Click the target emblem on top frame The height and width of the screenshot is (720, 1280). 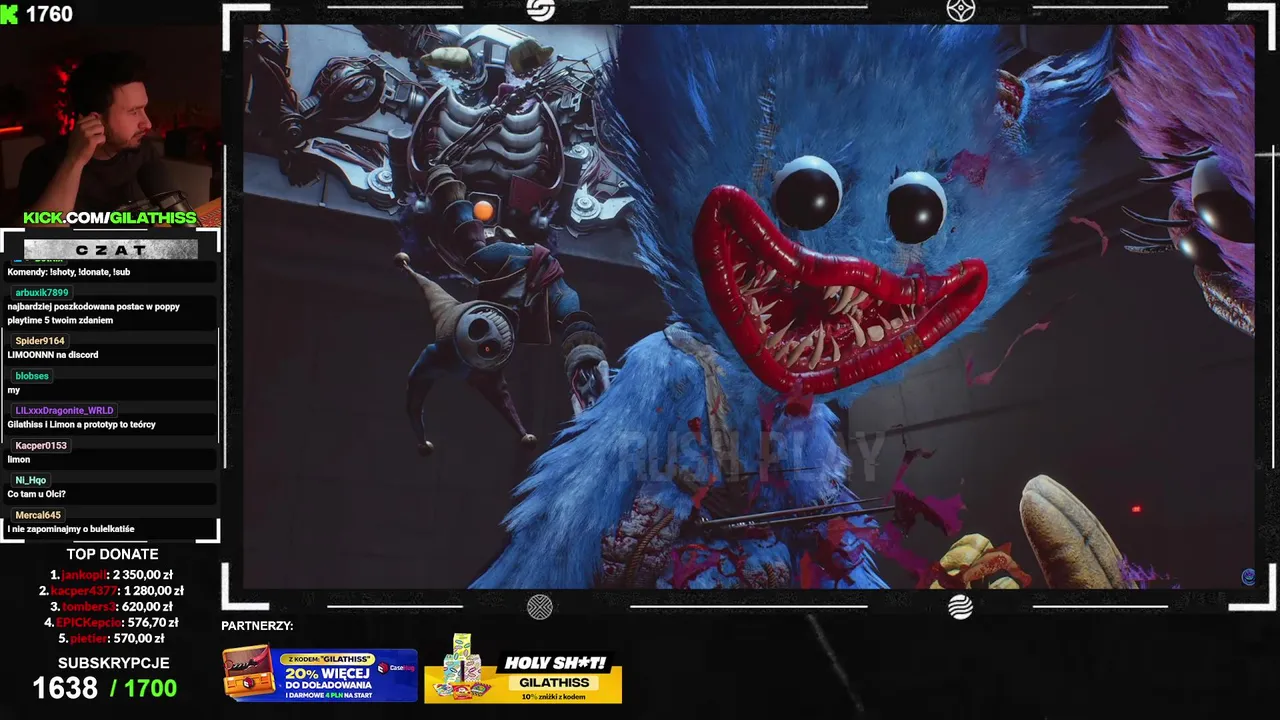(x=961, y=10)
